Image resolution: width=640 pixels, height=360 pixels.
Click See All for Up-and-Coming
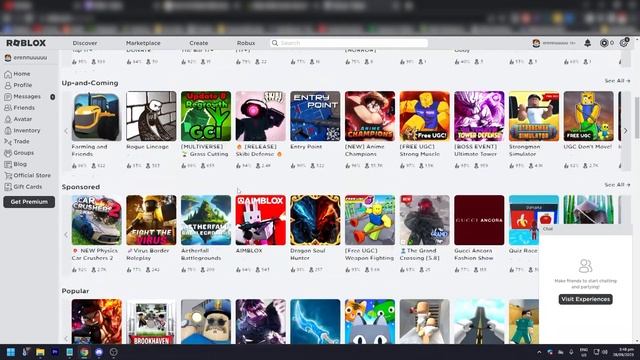[x=617, y=81]
